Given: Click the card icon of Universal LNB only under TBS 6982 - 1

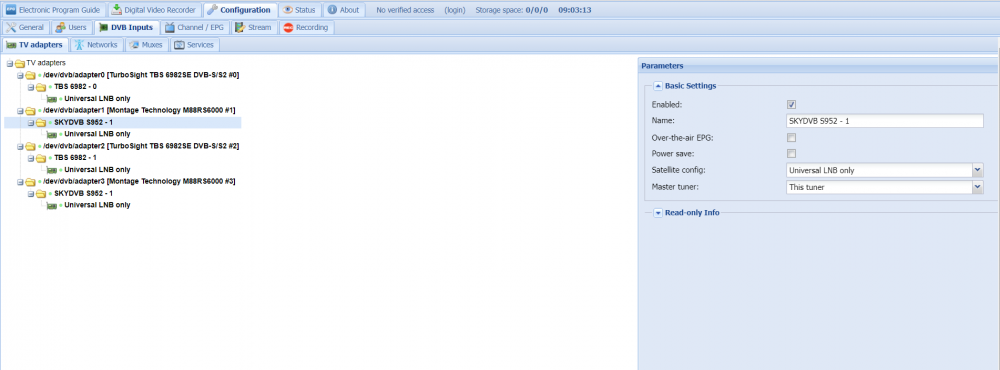Looking at the screenshot, I should [52, 170].
